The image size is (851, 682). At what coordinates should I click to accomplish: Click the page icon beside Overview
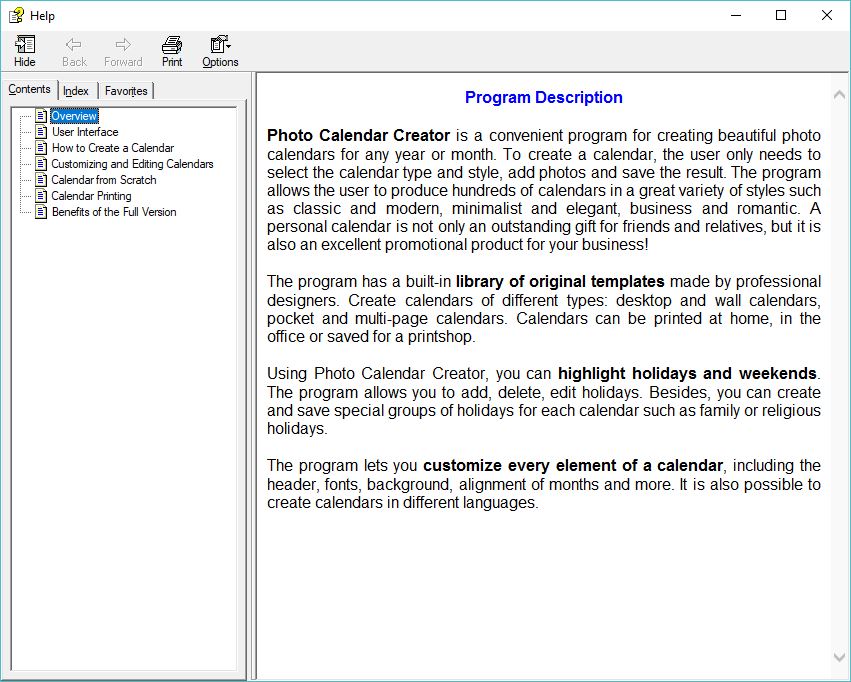(x=41, y=116)
